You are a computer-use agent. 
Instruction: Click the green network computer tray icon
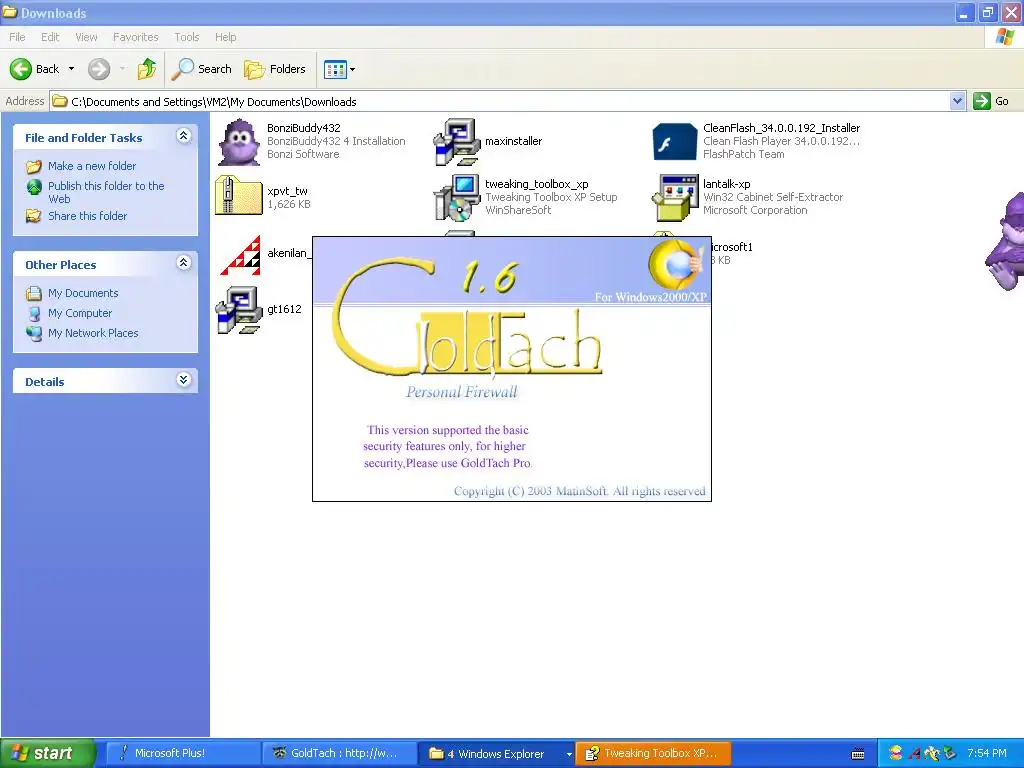(x=950, y=753)
